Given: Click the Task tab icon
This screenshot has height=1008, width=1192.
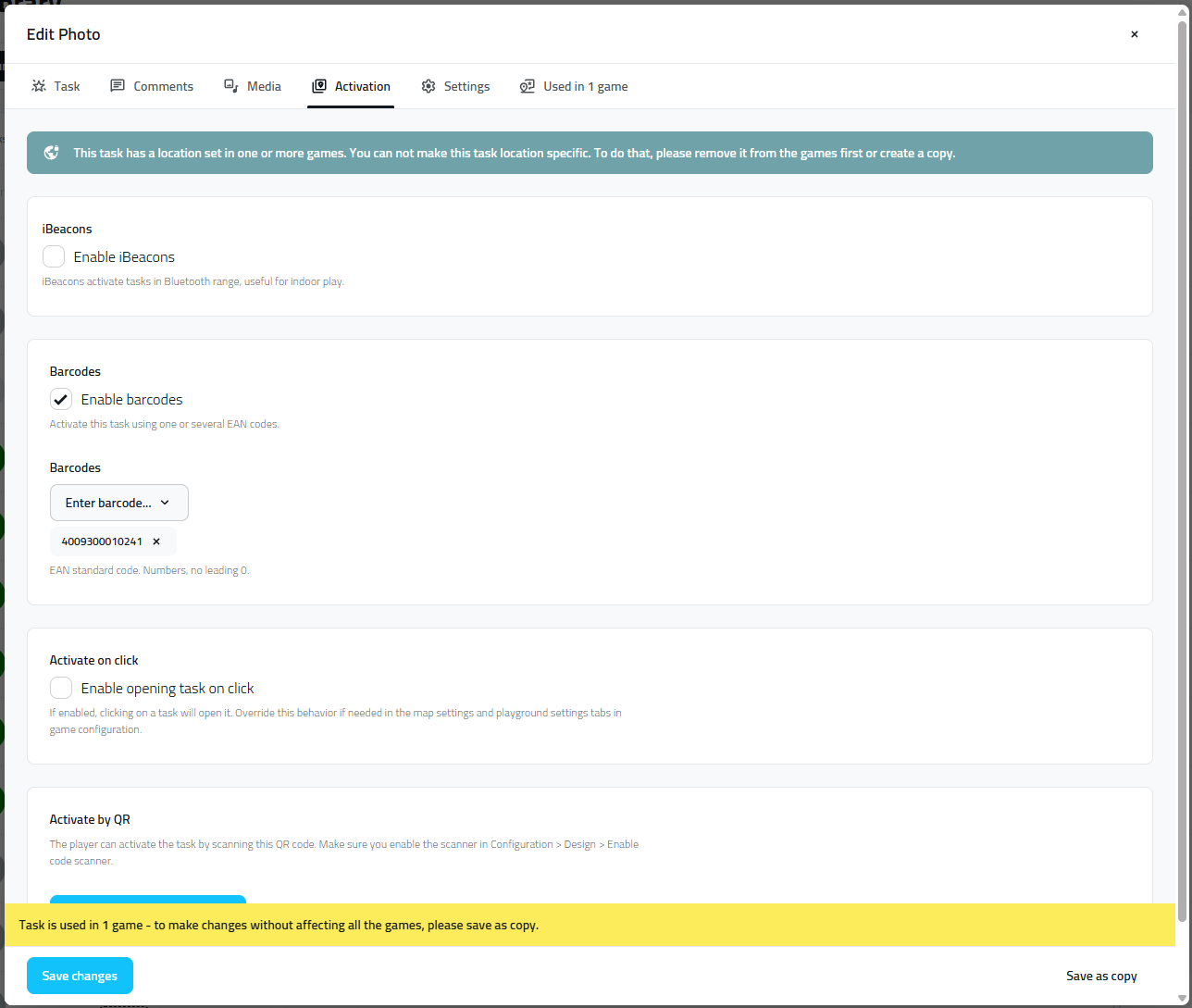Looking at the screenshot, I should [x=39, y=86].
